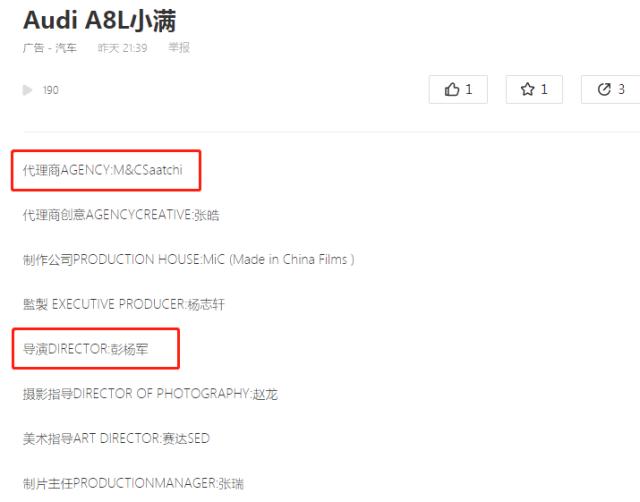Click the share arrow icon
The height and width of the screenshot is (502, 640).
[604, 89]
